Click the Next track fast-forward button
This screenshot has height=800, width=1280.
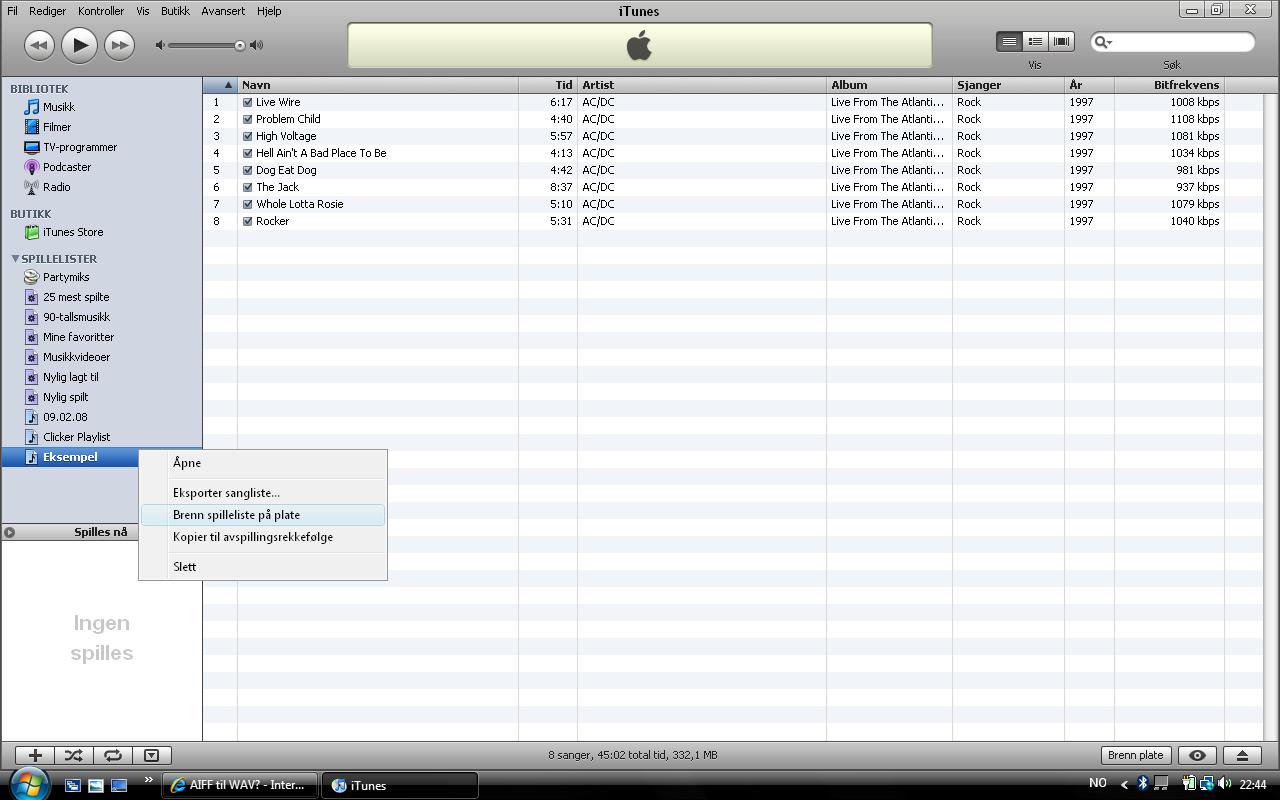(x=119, y=44)
